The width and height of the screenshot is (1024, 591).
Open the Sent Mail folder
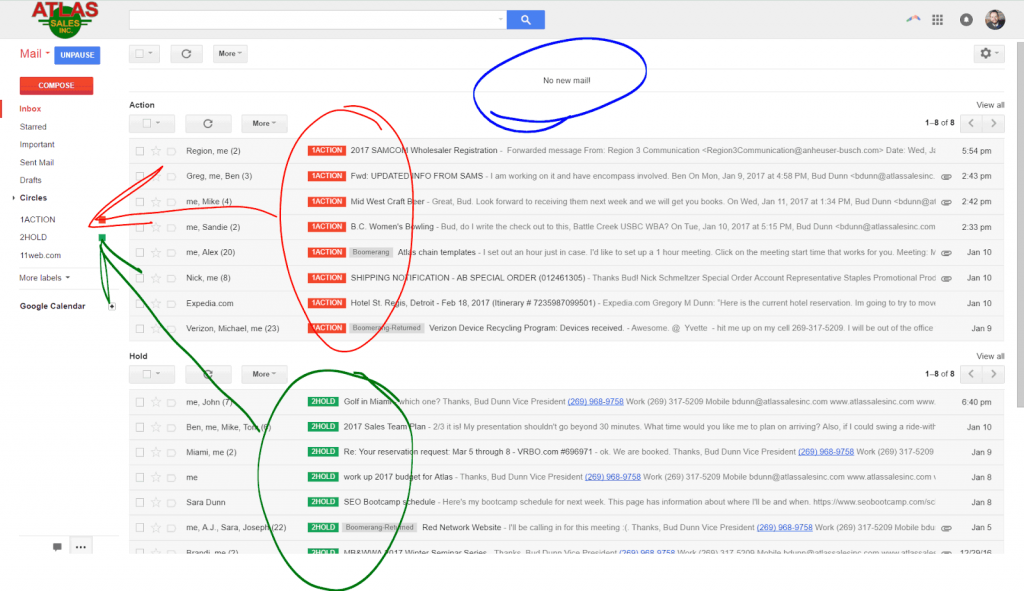[37, 163]
